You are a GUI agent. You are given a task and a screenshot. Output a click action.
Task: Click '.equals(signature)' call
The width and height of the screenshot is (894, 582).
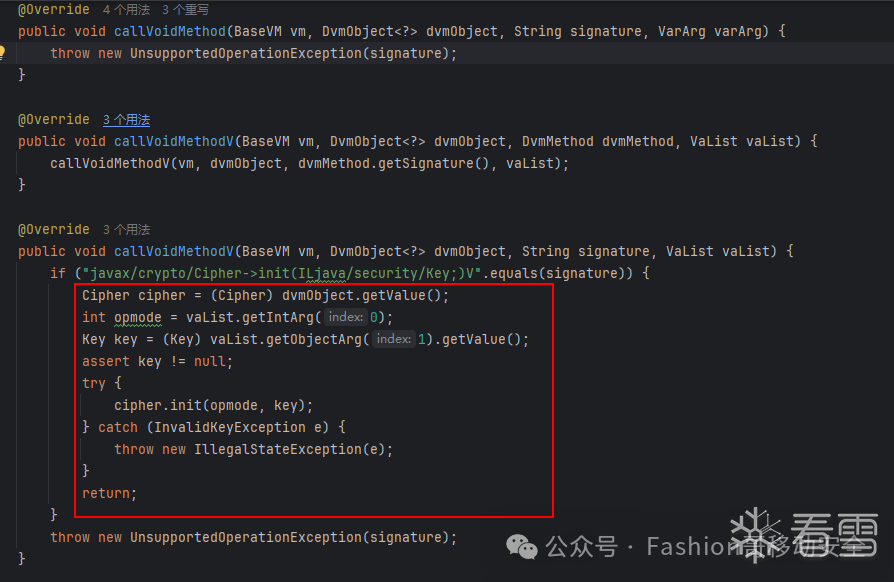click(557, 274)
